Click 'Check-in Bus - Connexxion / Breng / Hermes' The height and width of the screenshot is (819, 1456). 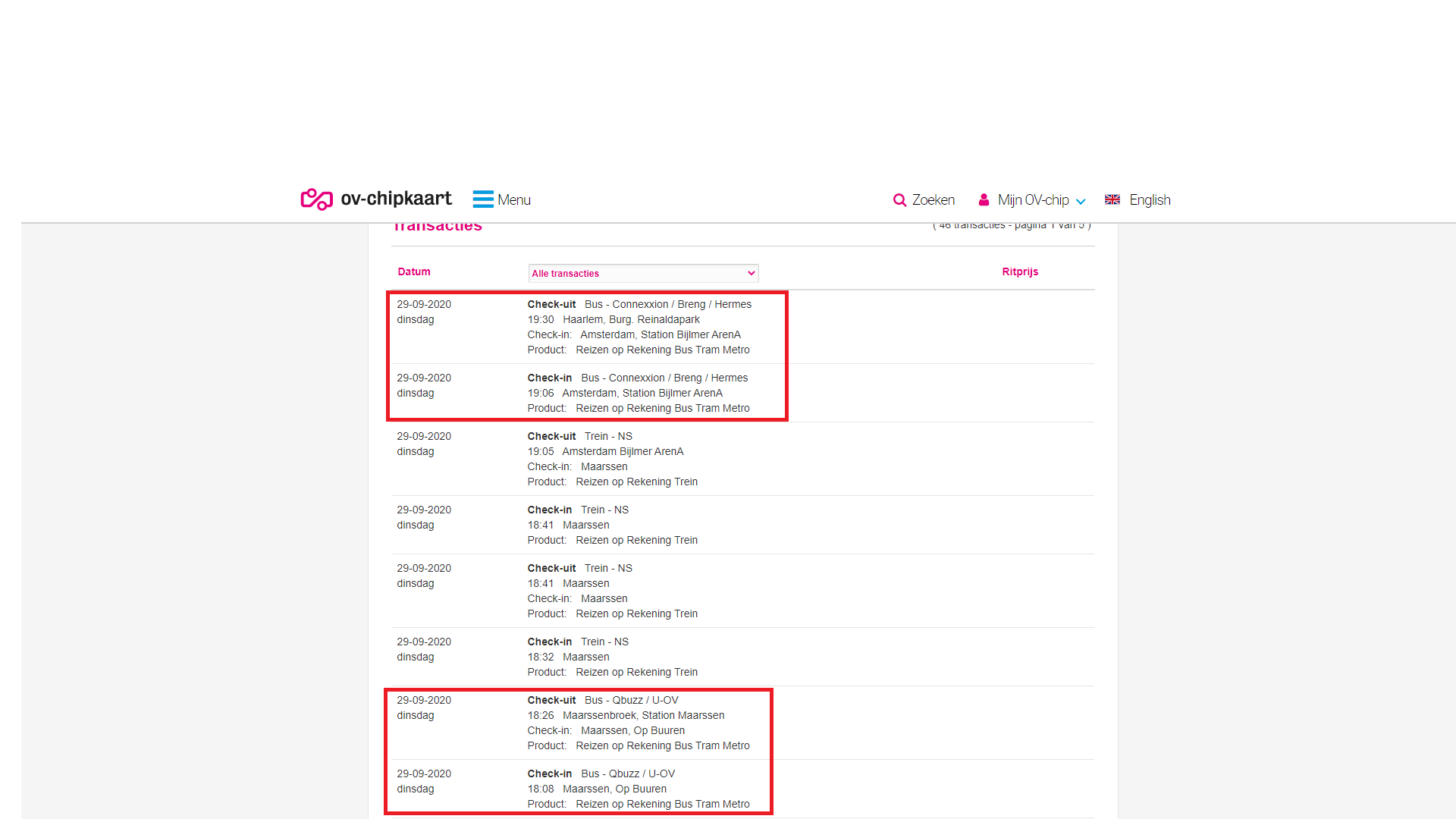[638, 378]
